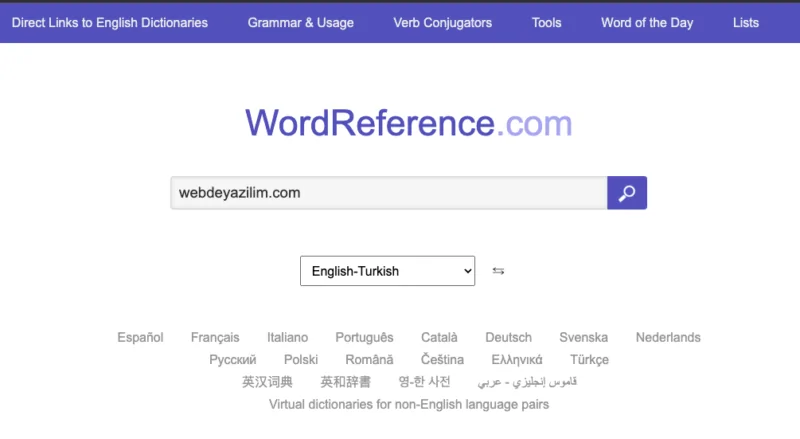The image size is (800, 439).
Task: Switch site language to Português
Action: tap(364, 337)
